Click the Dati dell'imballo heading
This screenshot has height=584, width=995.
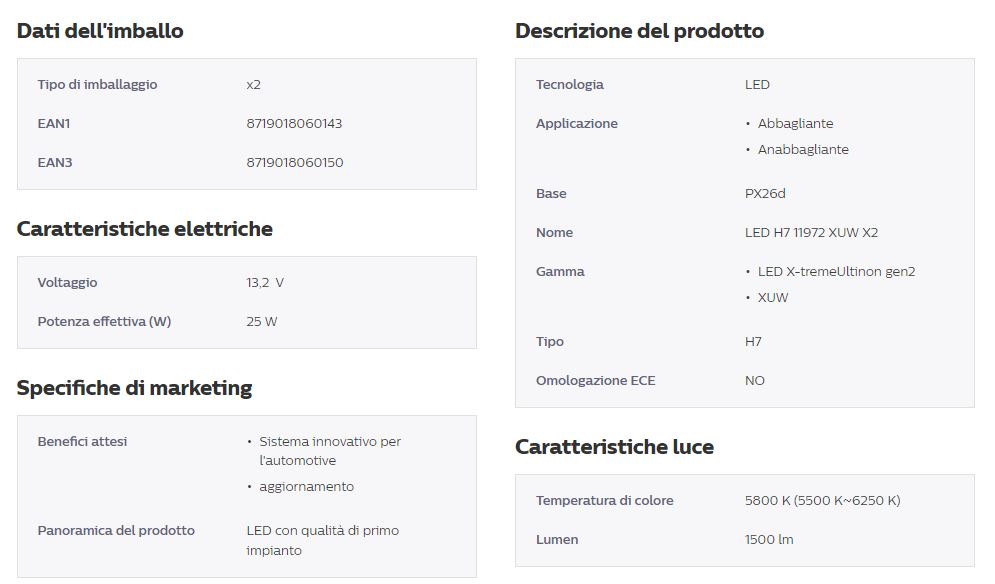click(x=100, y=30)
